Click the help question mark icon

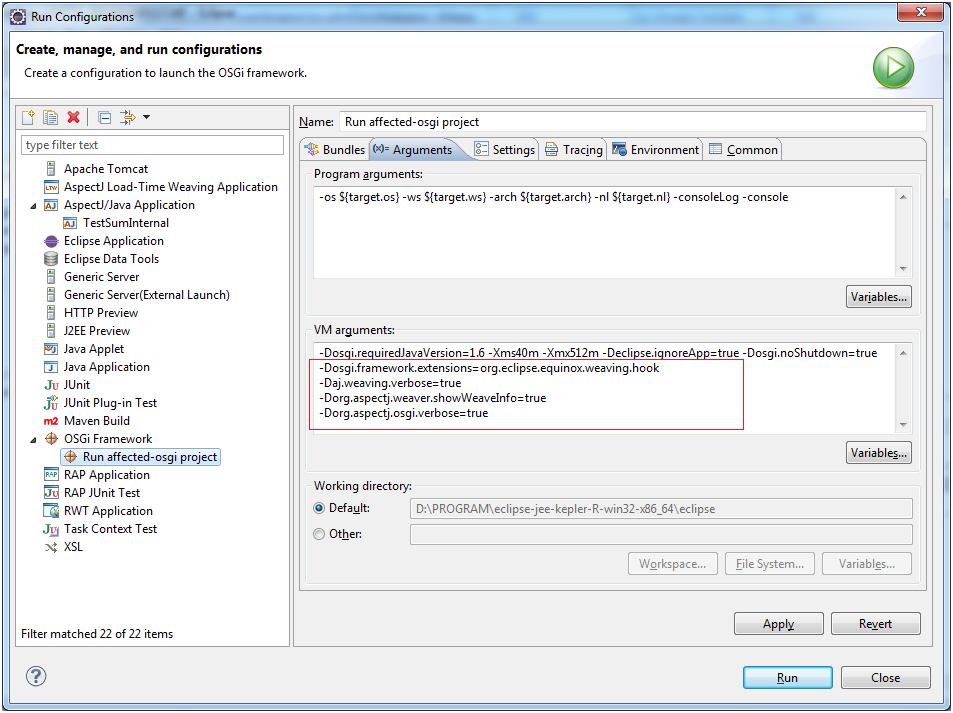(x=36, y=676)
